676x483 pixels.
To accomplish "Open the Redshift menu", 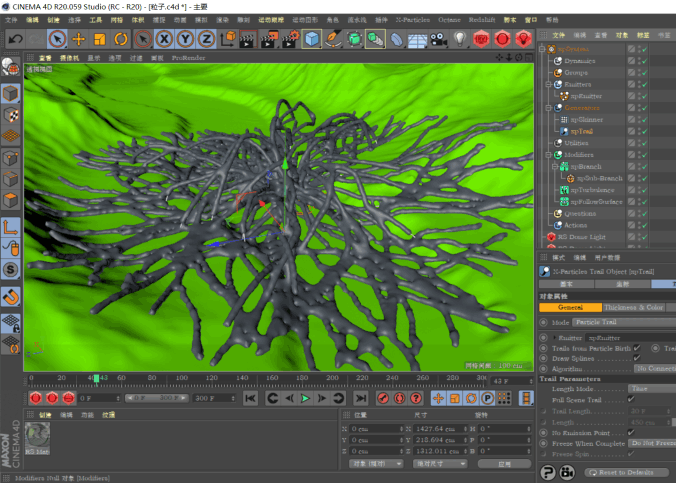I will tap(482, 20).
